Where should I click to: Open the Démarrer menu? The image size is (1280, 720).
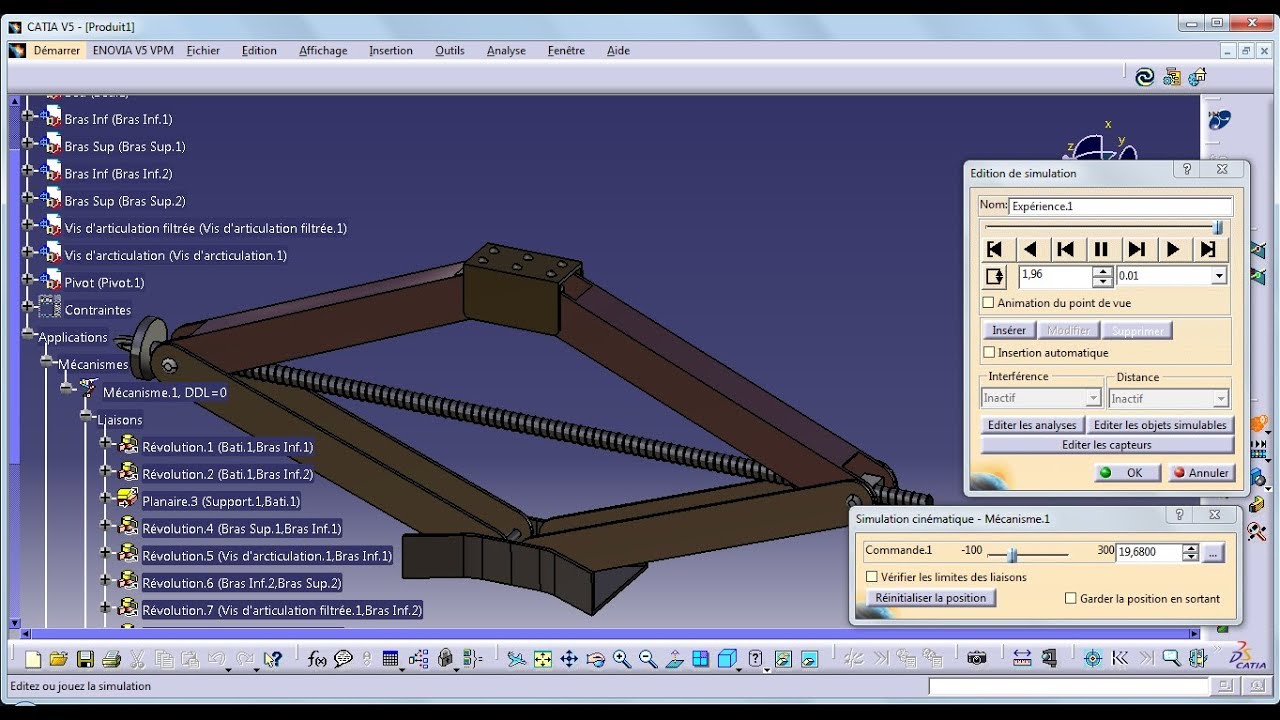(56, 50)
